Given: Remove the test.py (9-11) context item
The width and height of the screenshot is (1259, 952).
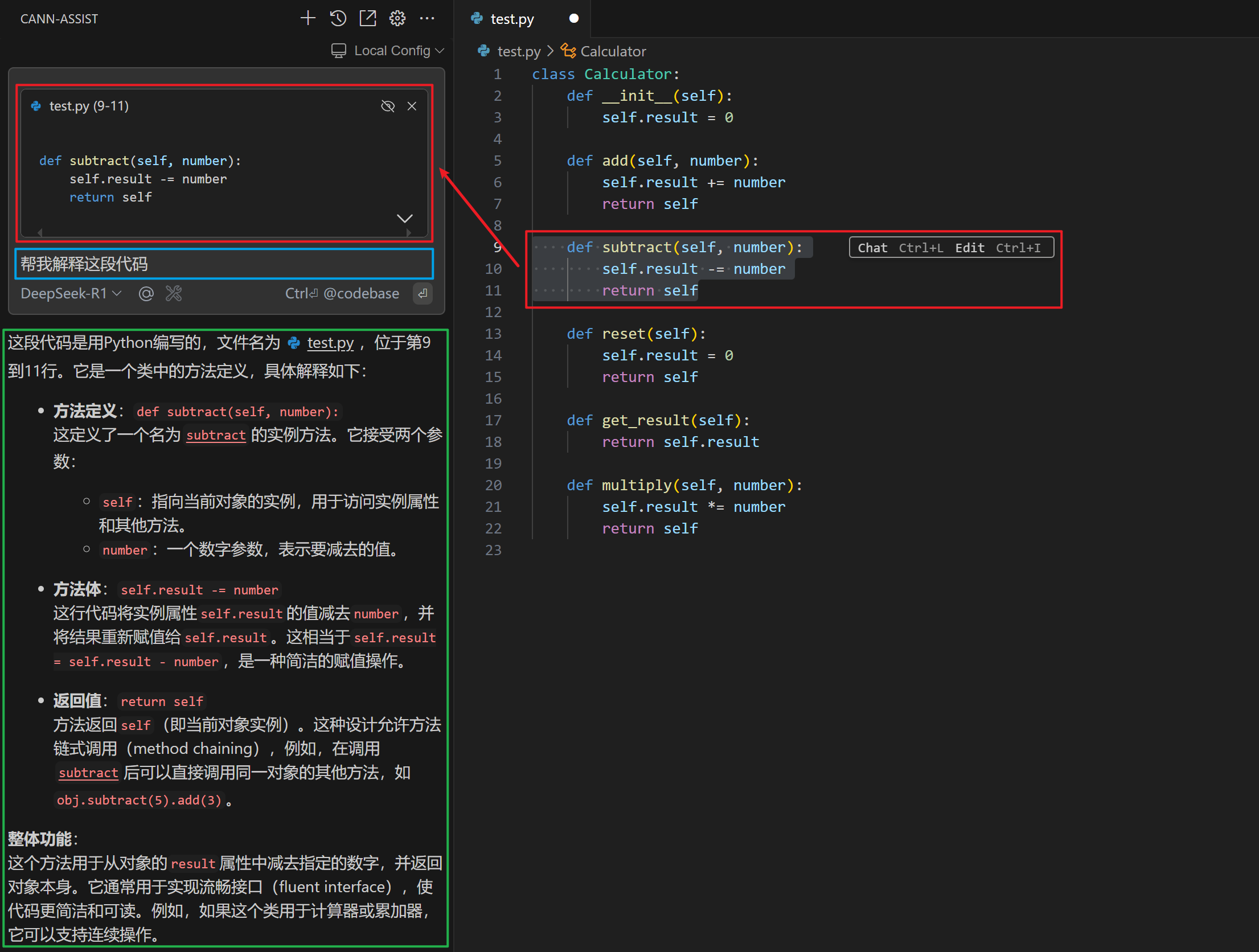Looking at the screenshot, I should pyautogui.click(x=412, y=106).
